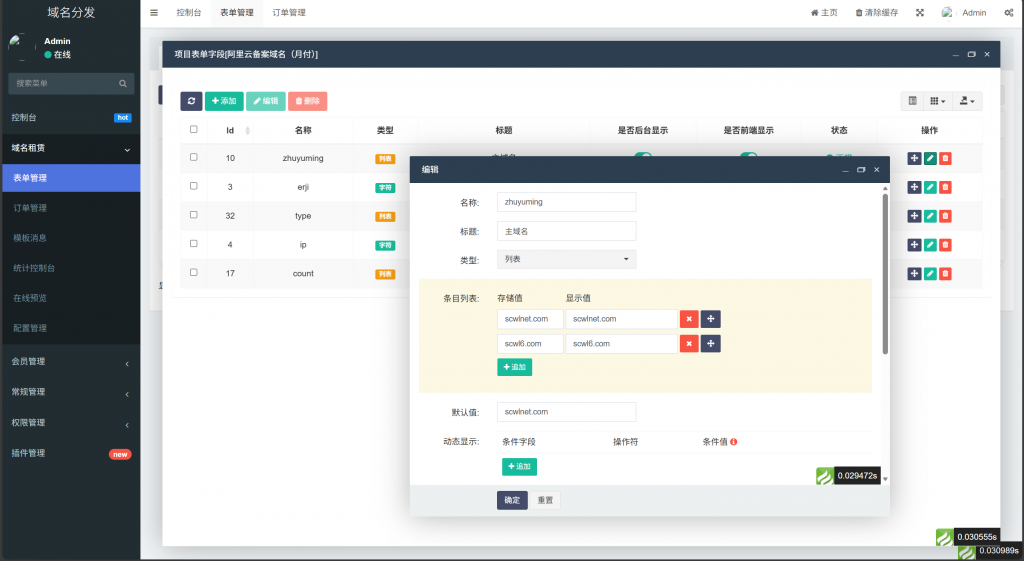Viewport: 1024px width, 561px height.
Task: Remove the scwlnet.com item with red X
Action: point(689,319)
